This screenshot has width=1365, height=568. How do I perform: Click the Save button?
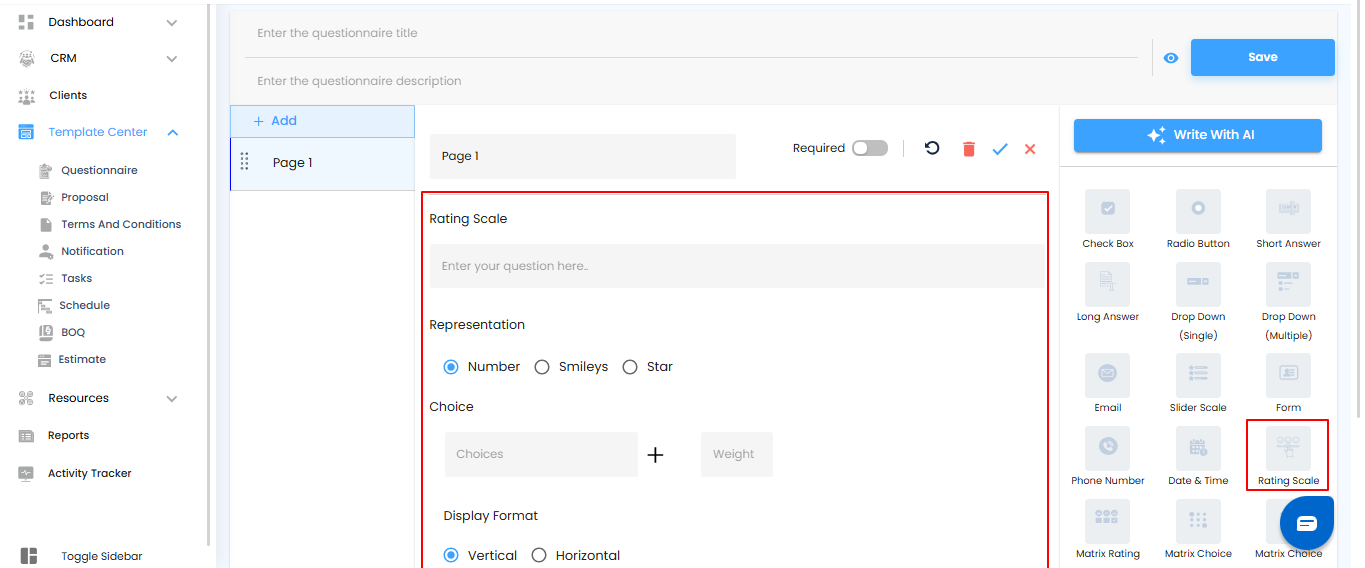click(1262, 57)
